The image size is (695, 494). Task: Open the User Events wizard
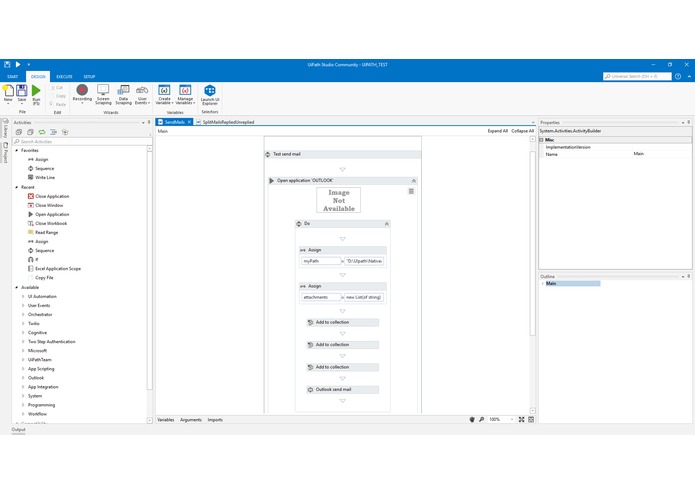142,90
